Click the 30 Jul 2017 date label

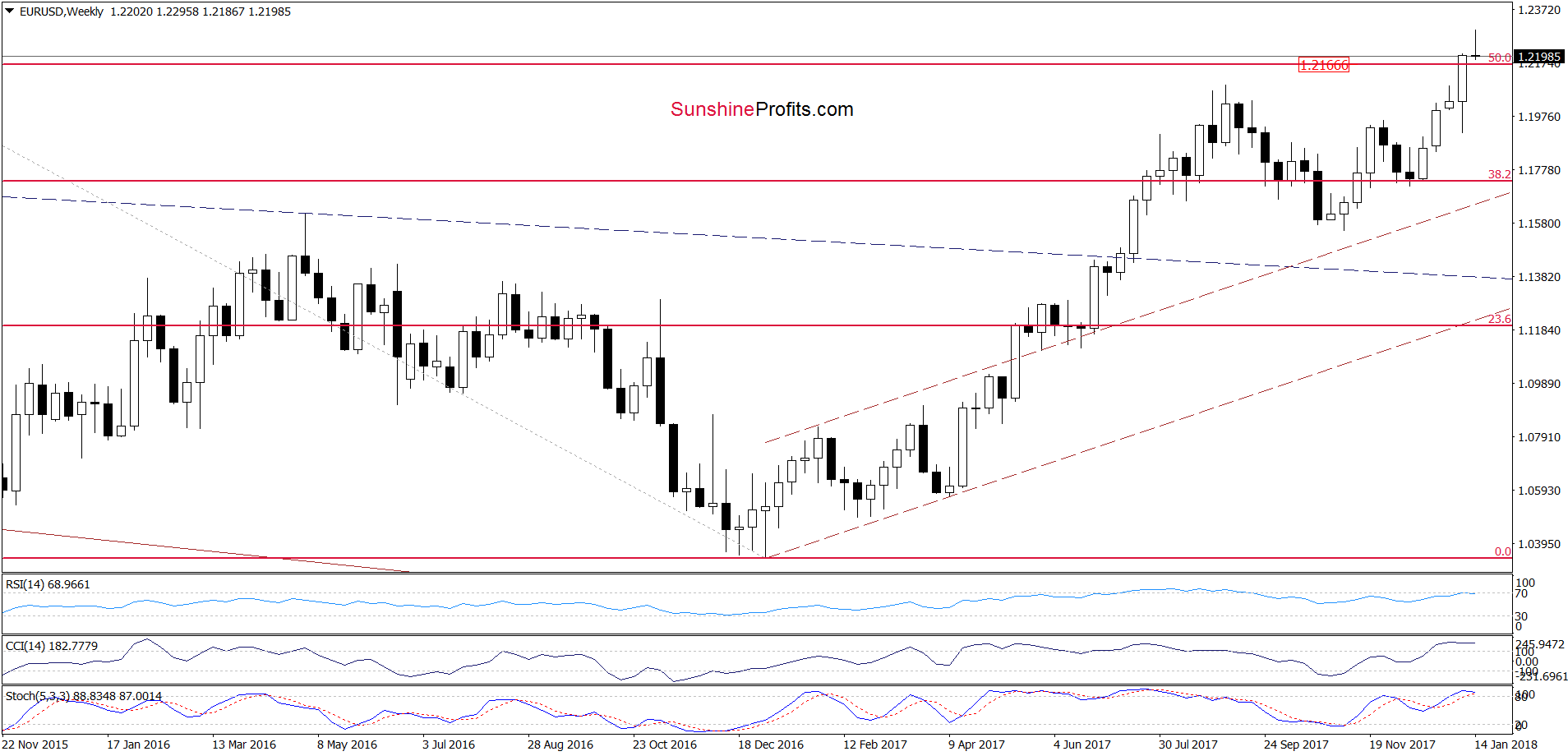pyautogui.click(x=1188, y=744)
